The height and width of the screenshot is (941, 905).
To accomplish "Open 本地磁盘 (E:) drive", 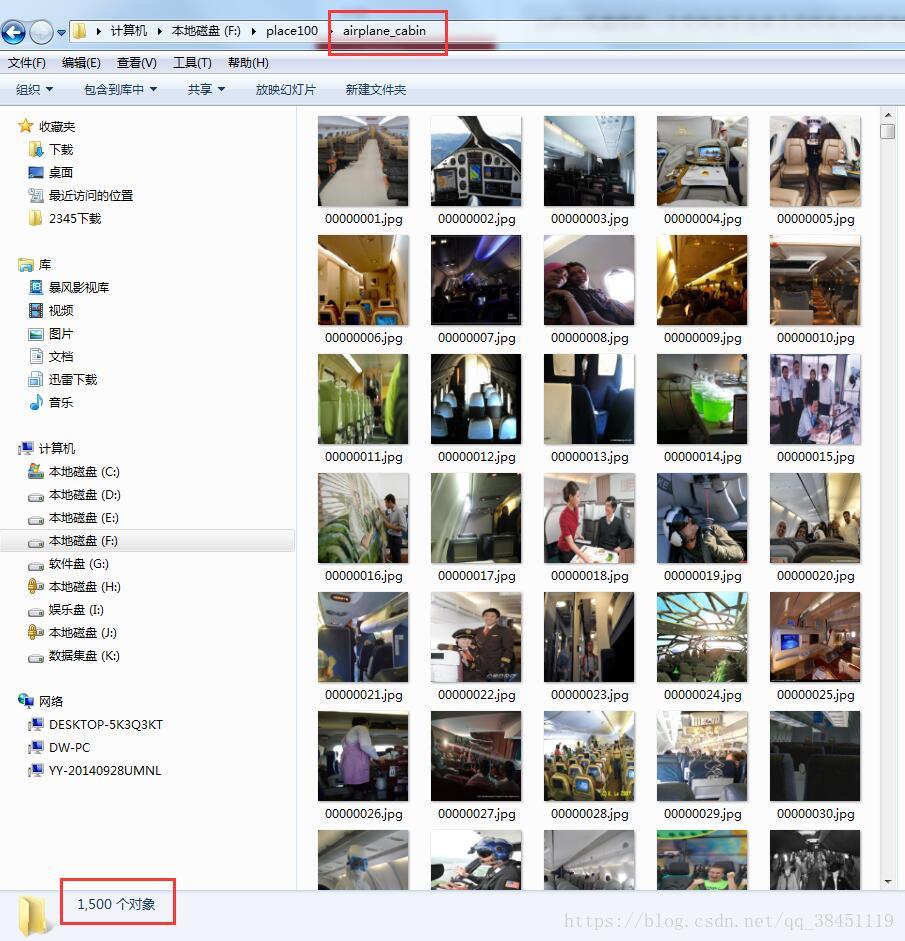I will (83, 517).
